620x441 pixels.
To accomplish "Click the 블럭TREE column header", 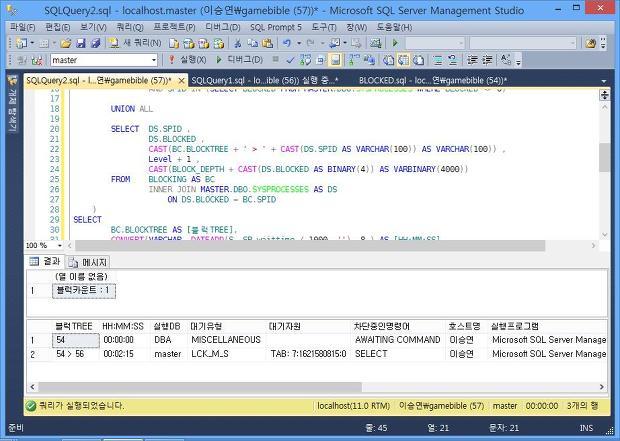I will 75,326.
